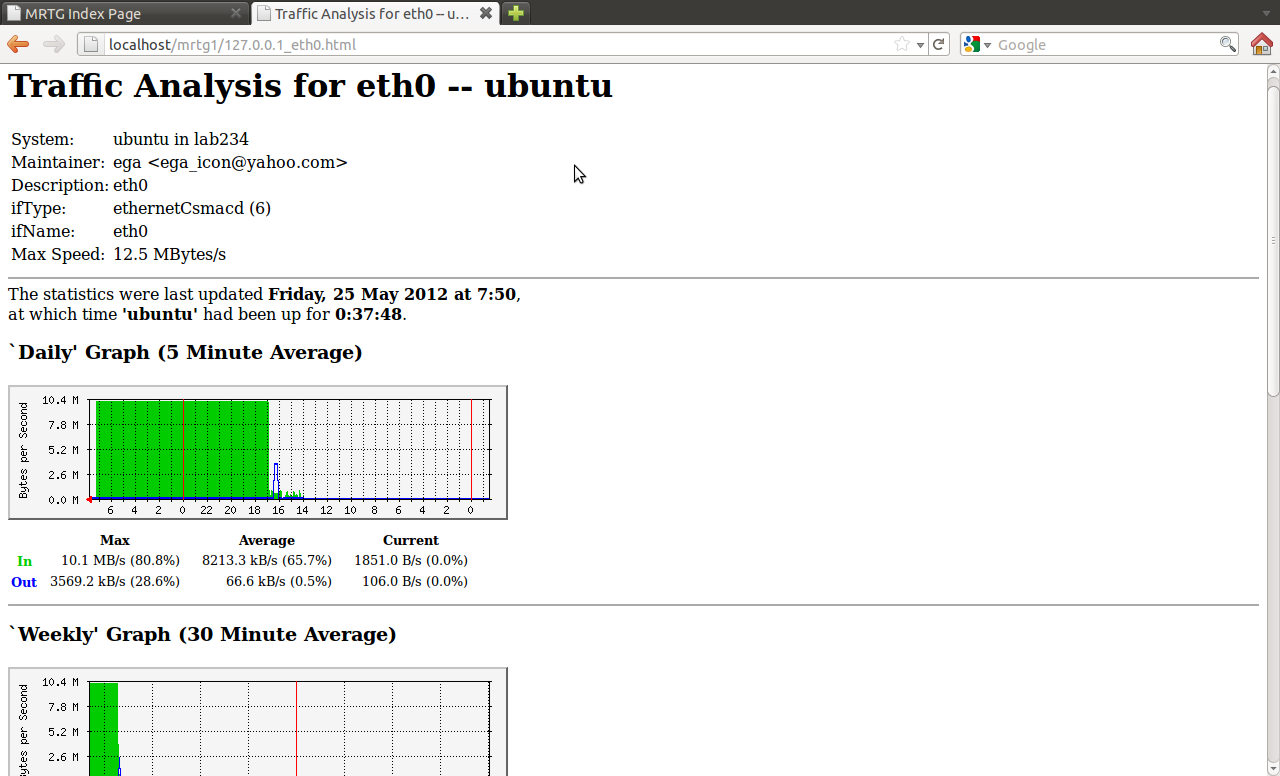The width and height of the screenshot is (1280, 776).
Task: Click the page identity icon in address bar
Action: click(x=89, y=44)
